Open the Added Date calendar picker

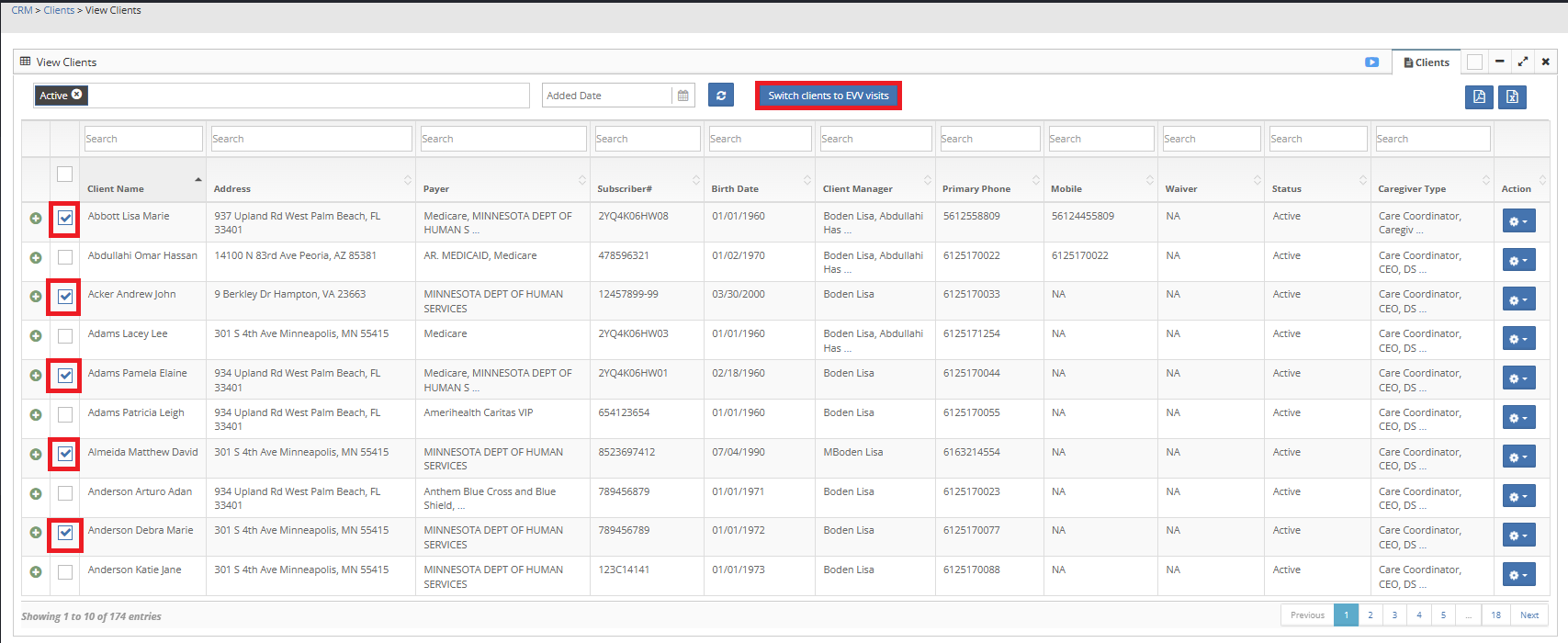[x=682, y=96]
